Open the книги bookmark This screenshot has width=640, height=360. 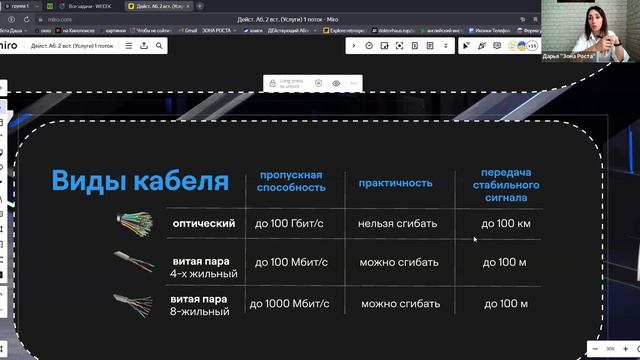pos(253,31)
